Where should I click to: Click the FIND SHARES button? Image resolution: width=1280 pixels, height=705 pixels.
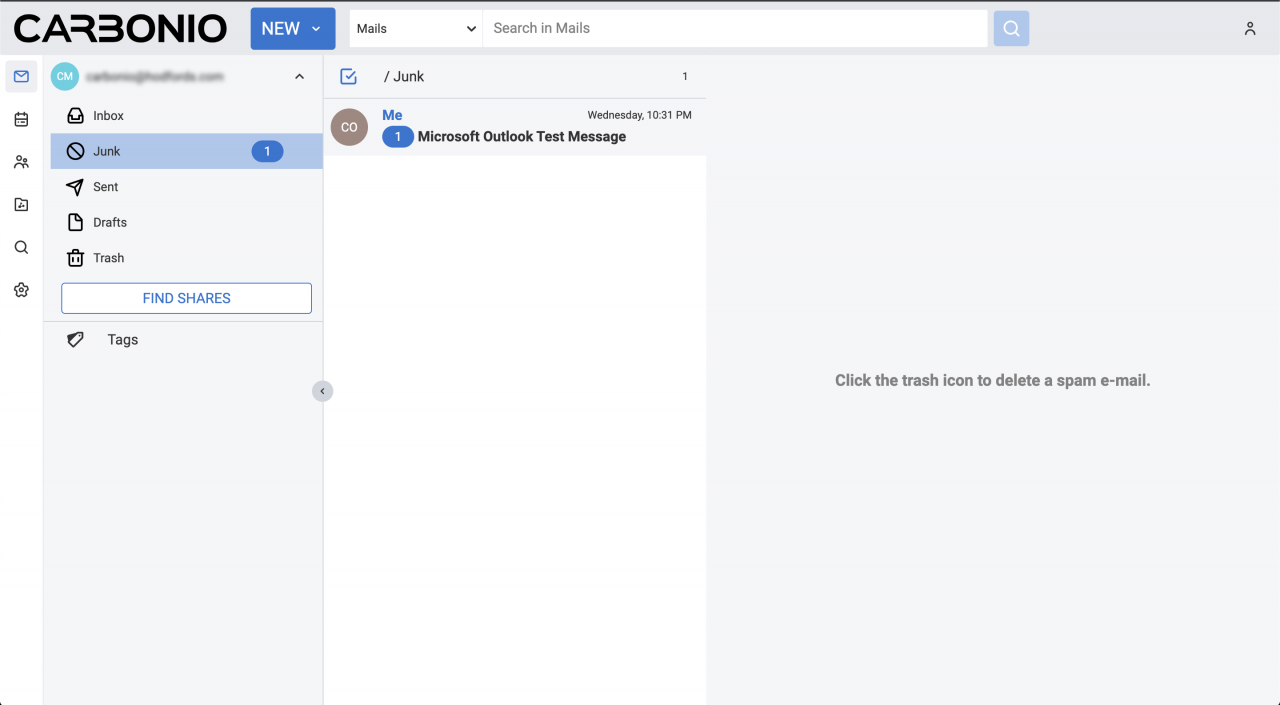click(186, 298)
